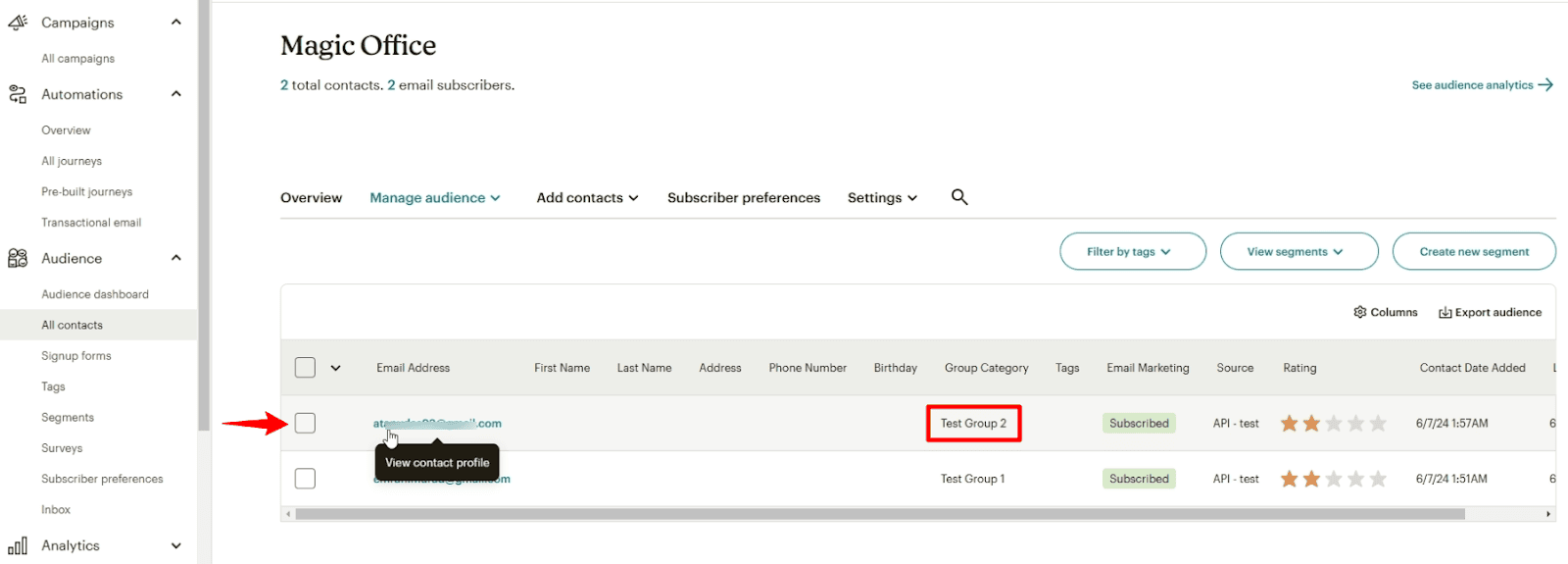Click the scrollbar right arrow
This screenshot has height=564, width=1568.
tap(1548, 514)
